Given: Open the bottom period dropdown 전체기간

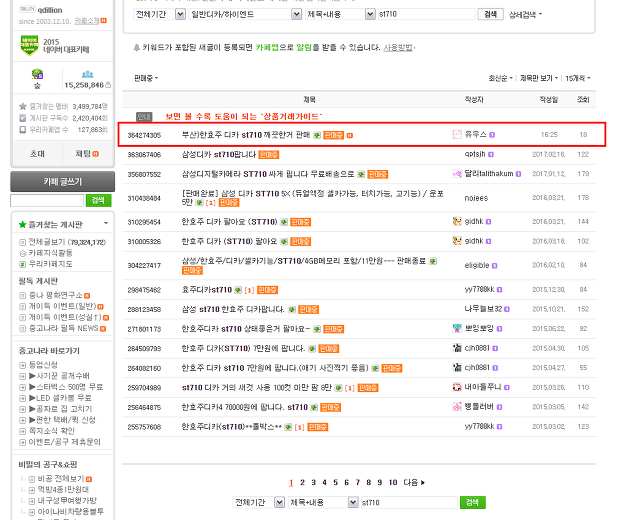Looking at the screenshot, I should tap(259, 502).
